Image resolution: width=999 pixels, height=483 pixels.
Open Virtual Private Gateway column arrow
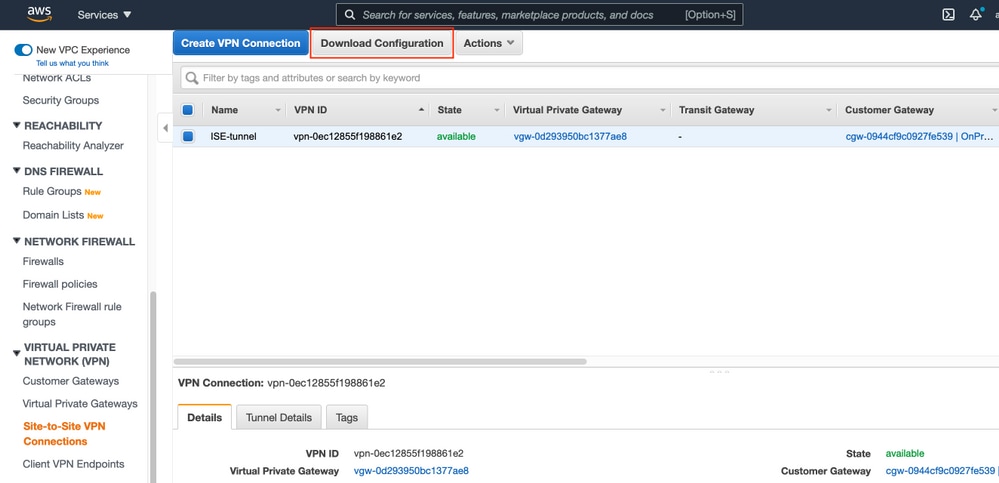click(663, 110)
